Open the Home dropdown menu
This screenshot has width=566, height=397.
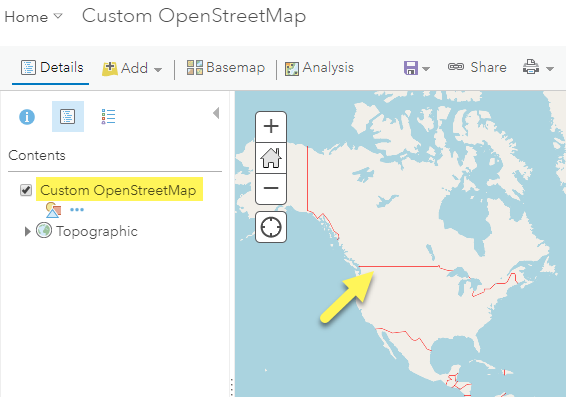34,17
